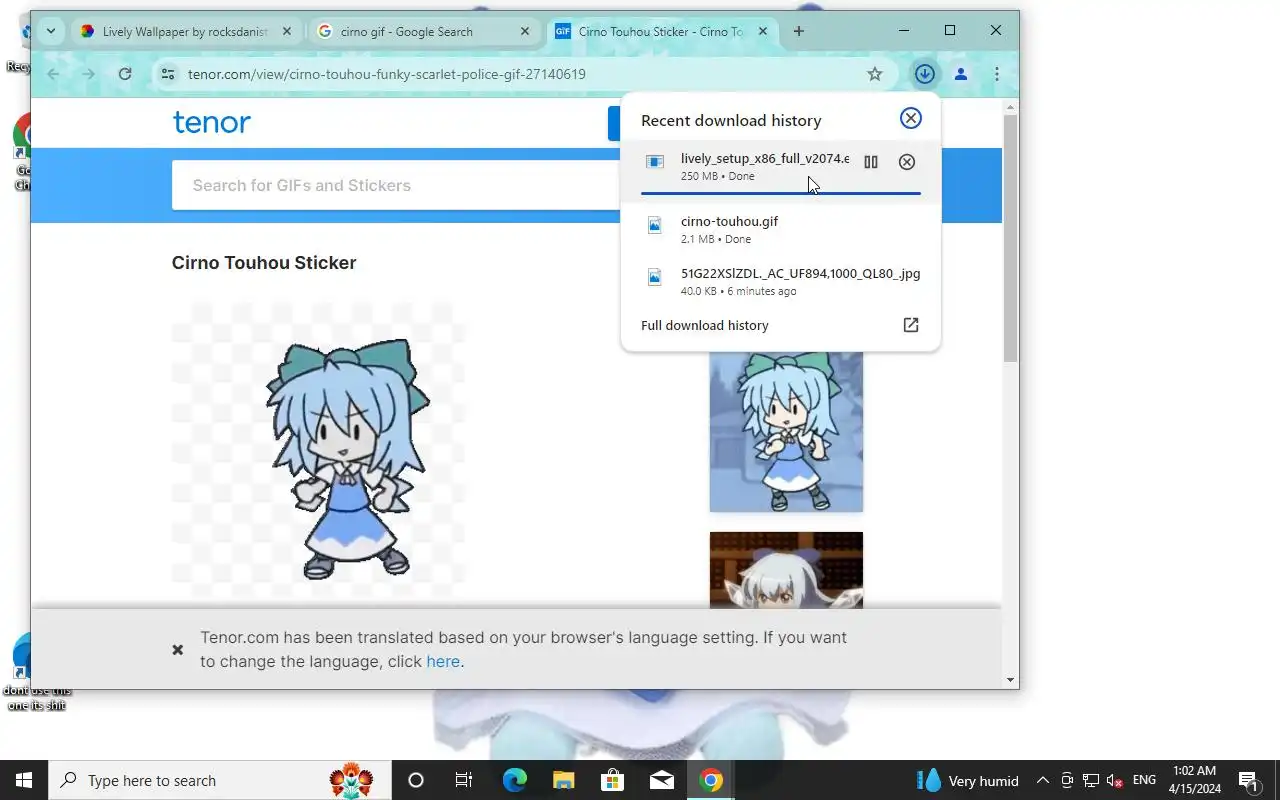The width and height of the screenshot is (1280, 800).
Task: Click the tenor.com URL address bar
Action: 520,74
